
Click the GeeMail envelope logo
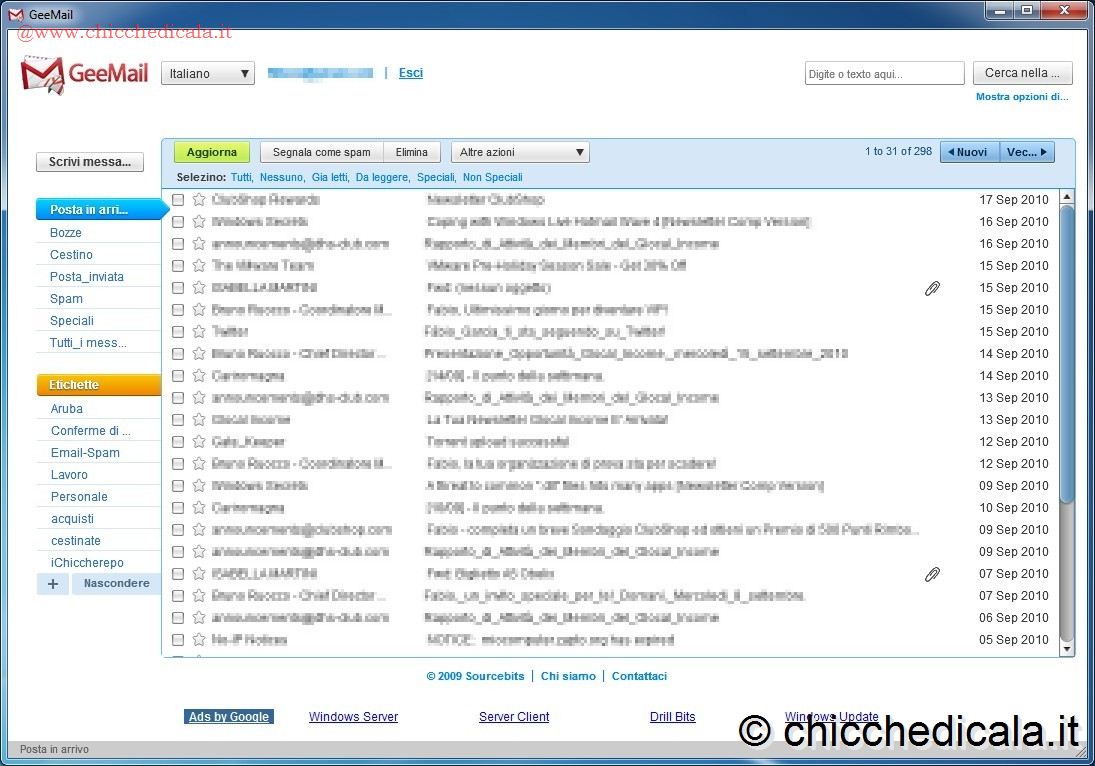coord(42,74)
